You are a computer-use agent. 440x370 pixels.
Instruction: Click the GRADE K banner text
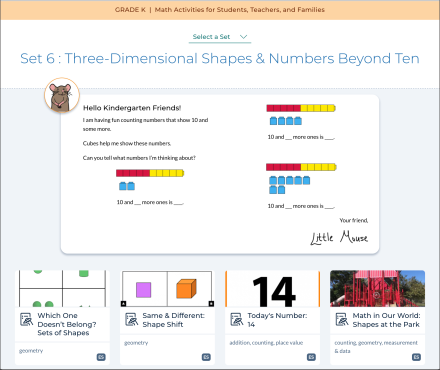[x=220, y=10]
